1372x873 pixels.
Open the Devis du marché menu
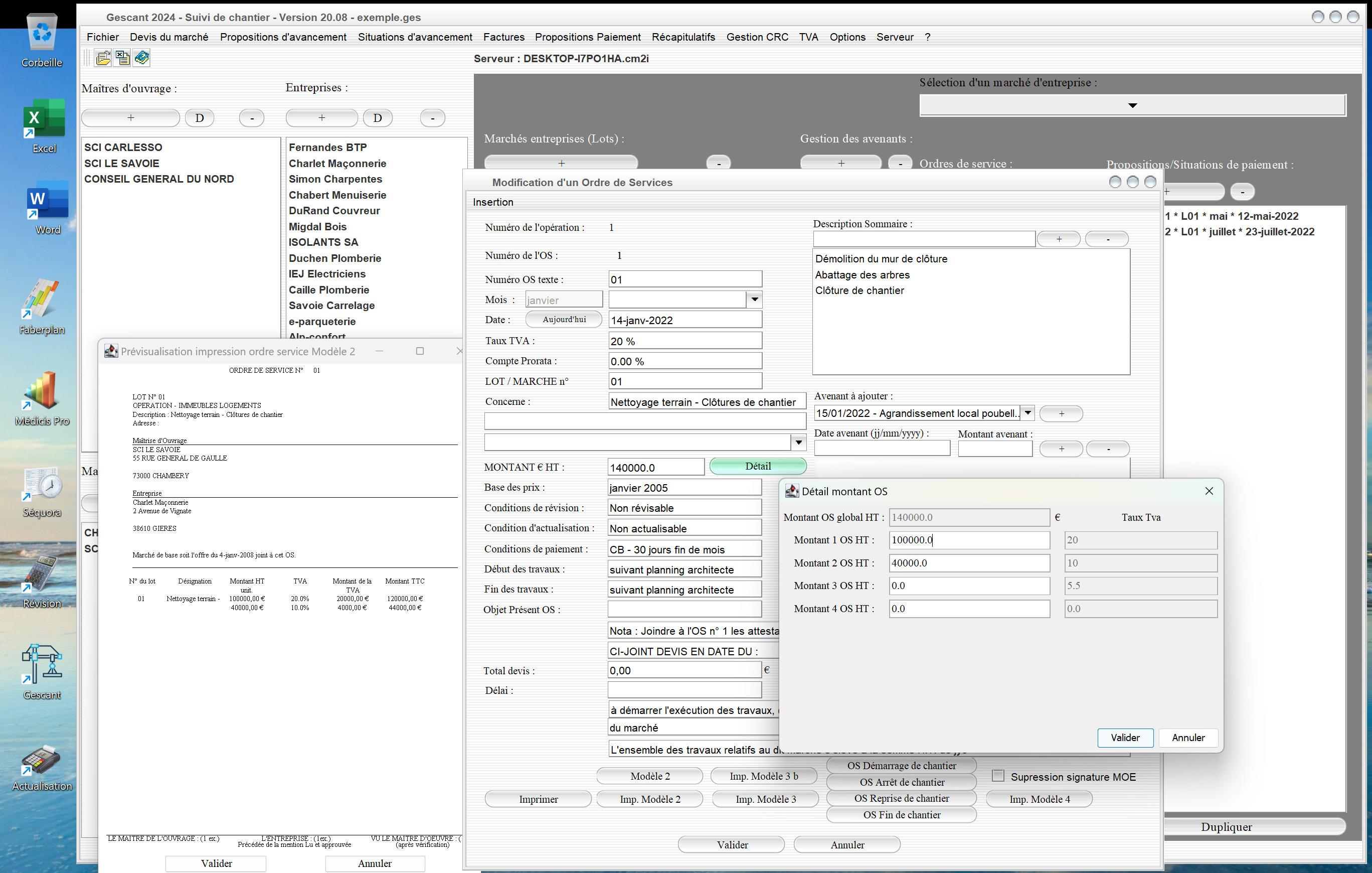coord(169,37)
